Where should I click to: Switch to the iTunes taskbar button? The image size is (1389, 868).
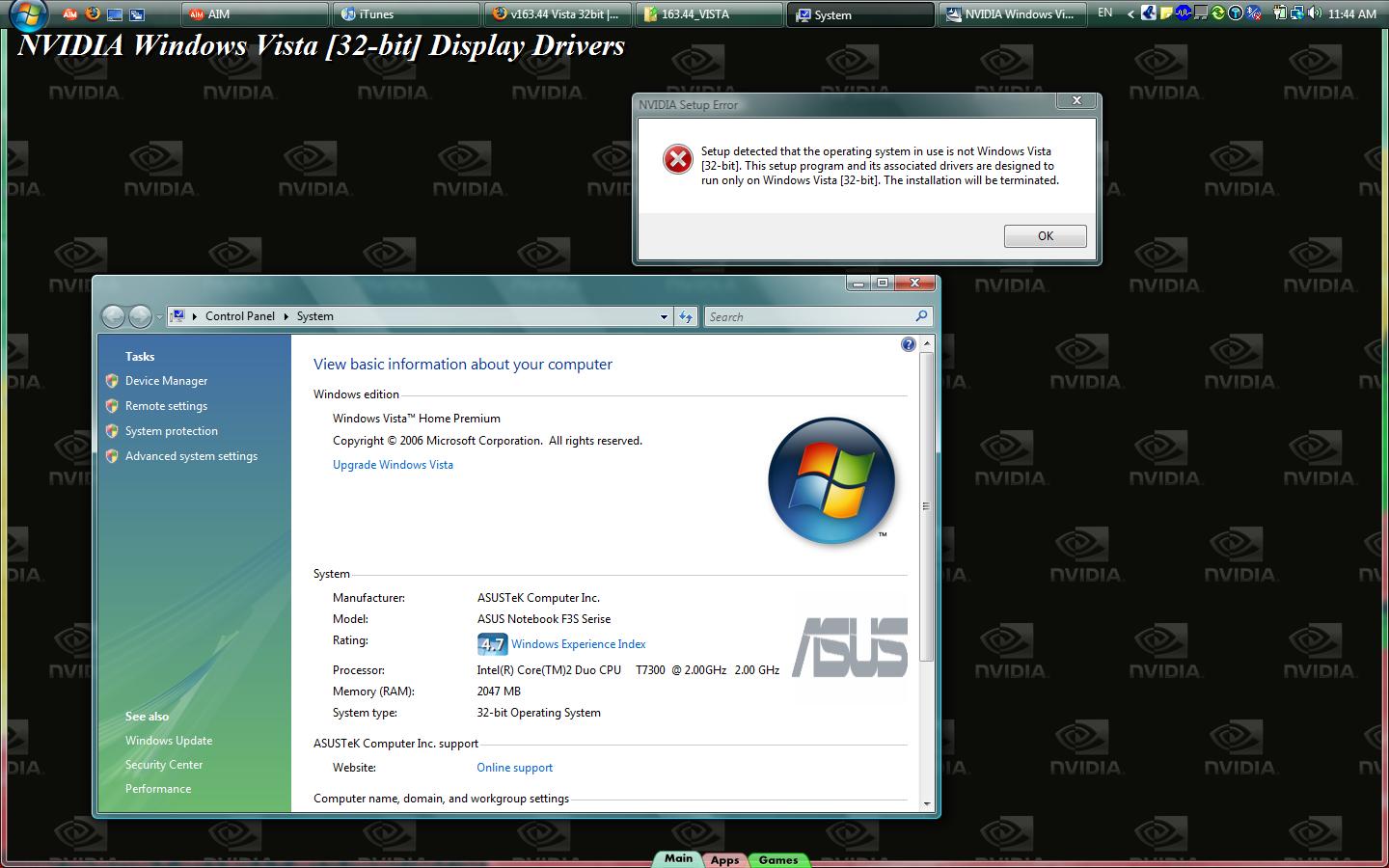pyautogui.click(x=407, y=14)
